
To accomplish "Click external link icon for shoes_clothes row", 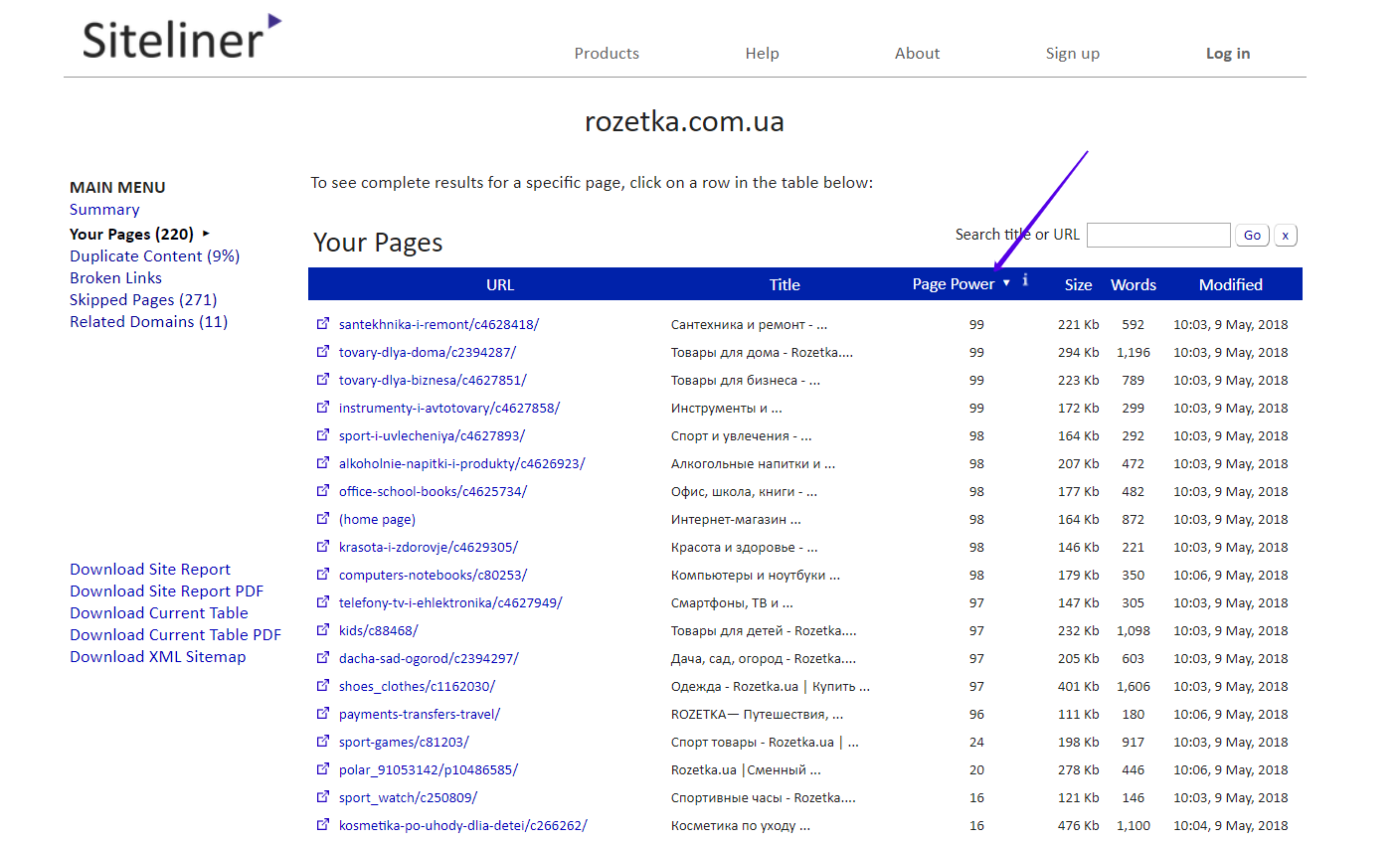I will click(x=323, y=686).
